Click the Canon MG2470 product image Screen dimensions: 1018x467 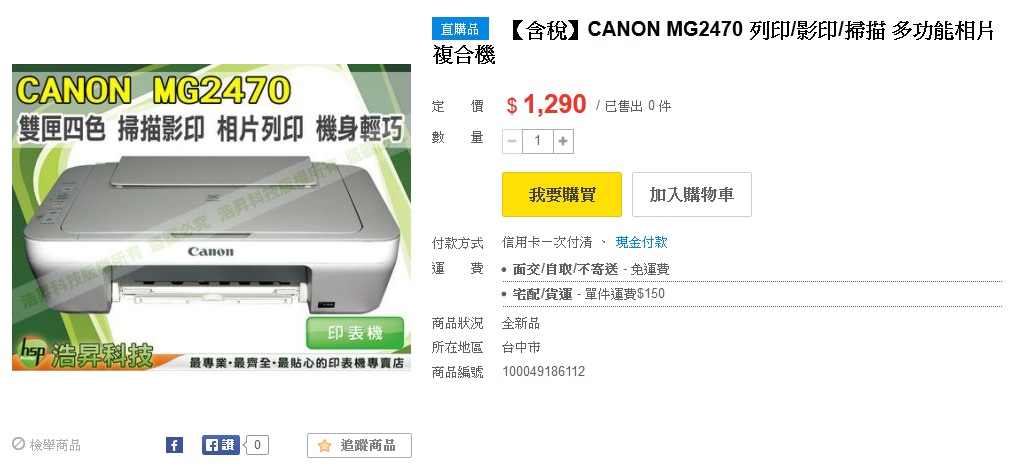212,217
